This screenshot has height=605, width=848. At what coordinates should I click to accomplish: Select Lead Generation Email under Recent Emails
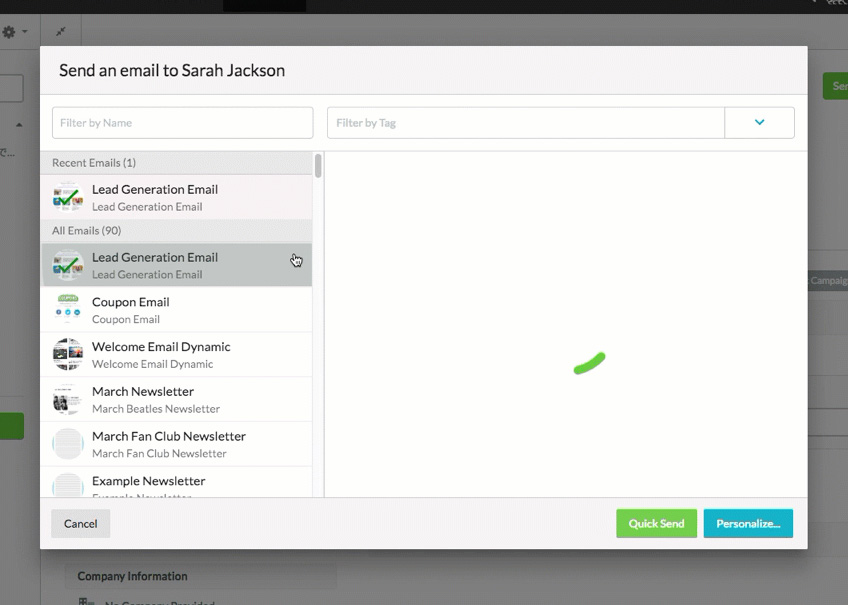[x=176, y=197]
